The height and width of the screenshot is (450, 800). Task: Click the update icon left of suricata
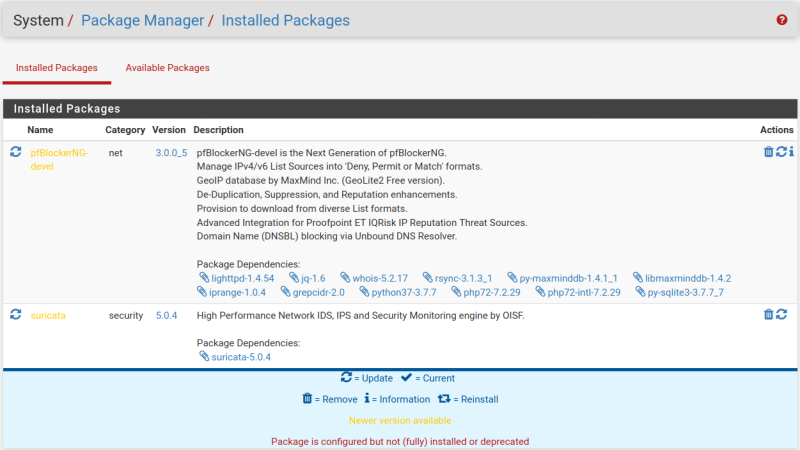(x=16, y=315)
